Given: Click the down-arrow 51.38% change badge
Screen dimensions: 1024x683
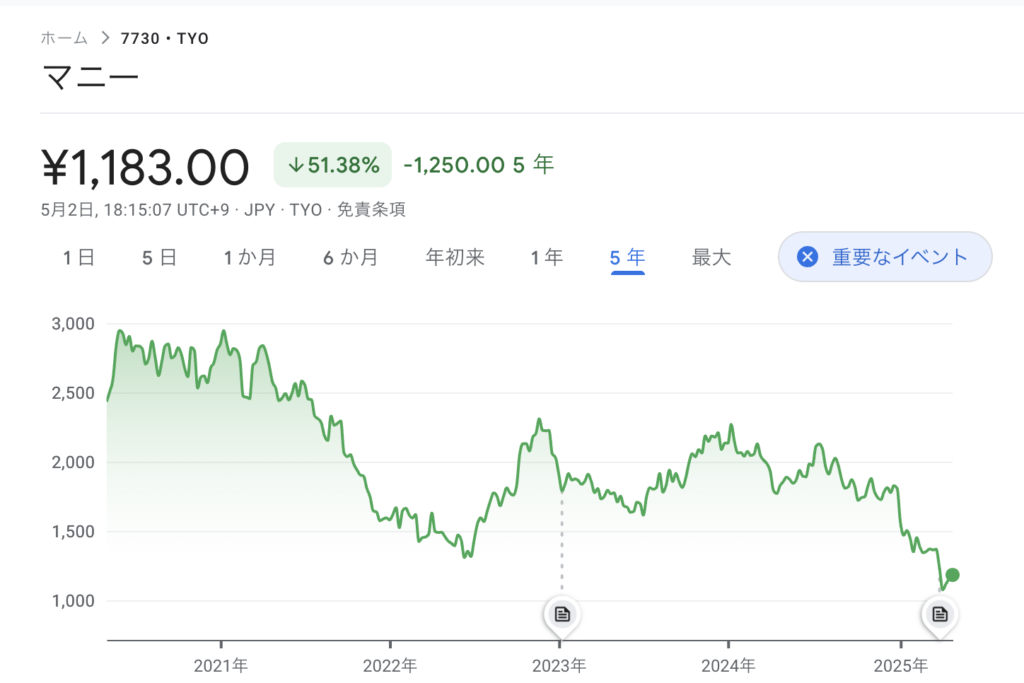Looking at the screenshot, I should coord(332,165).
